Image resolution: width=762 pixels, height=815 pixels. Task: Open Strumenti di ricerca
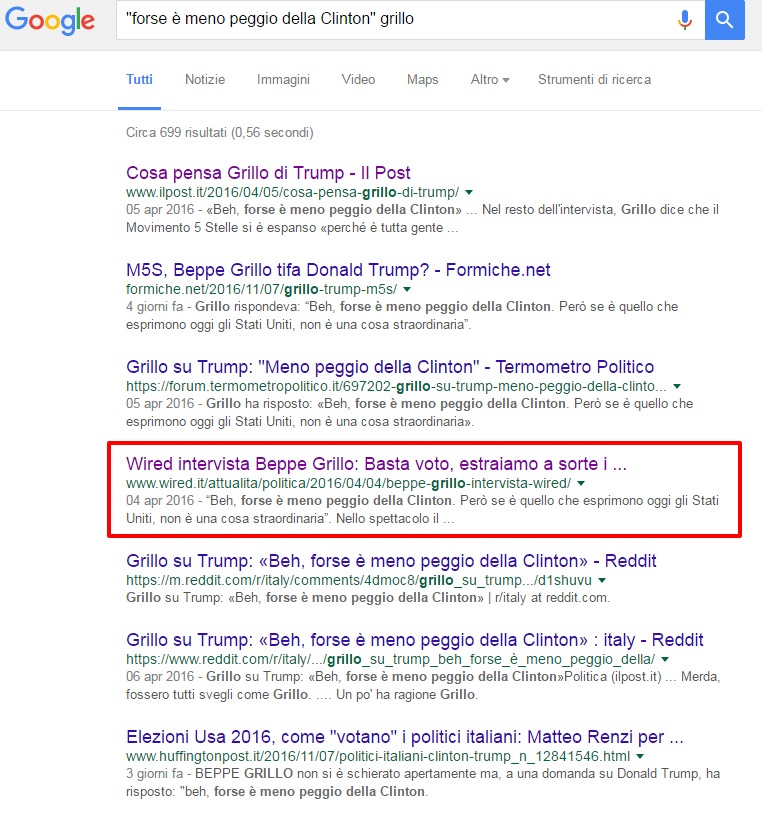coord(594,80)
